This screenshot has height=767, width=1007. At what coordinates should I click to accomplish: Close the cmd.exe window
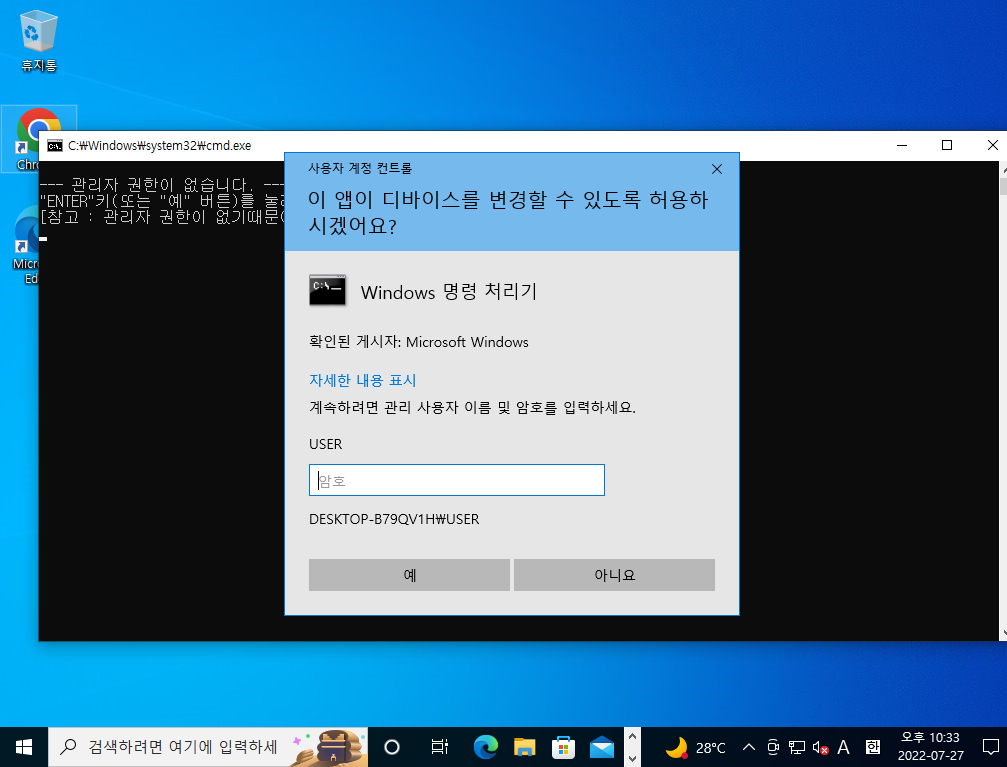point(991,146)
